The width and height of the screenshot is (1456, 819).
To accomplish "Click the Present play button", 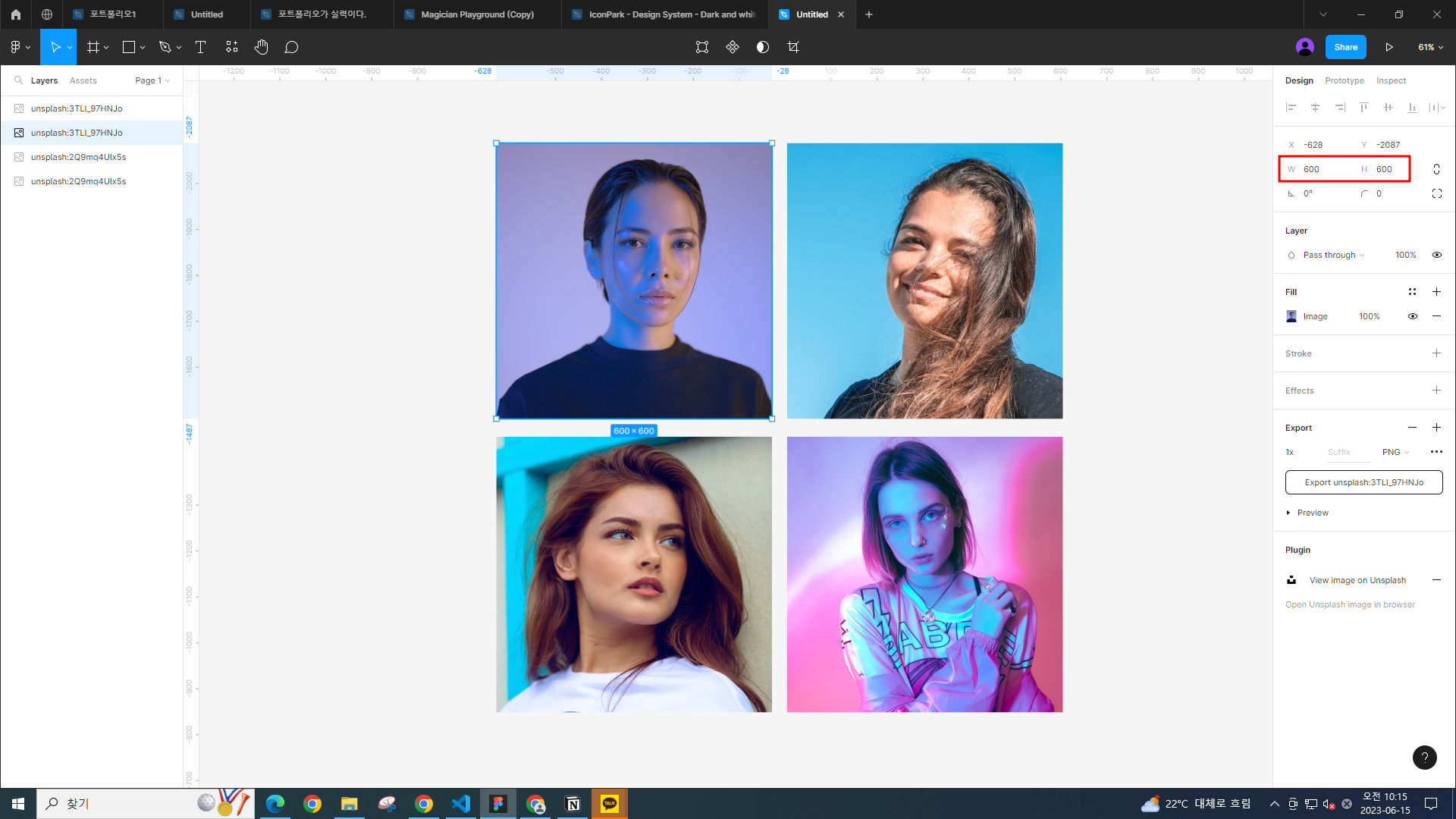I will pyautogui.click(x=1389, y=47).
